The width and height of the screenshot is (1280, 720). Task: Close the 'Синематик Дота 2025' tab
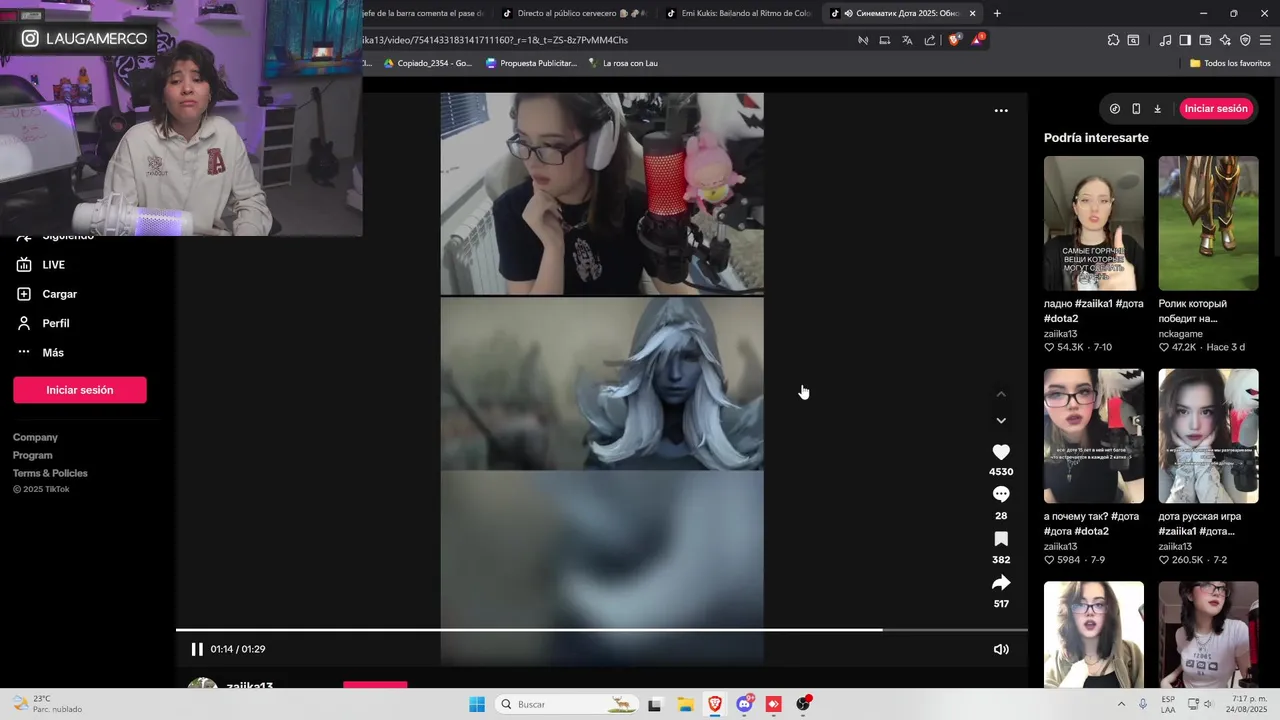pos(972,13)
